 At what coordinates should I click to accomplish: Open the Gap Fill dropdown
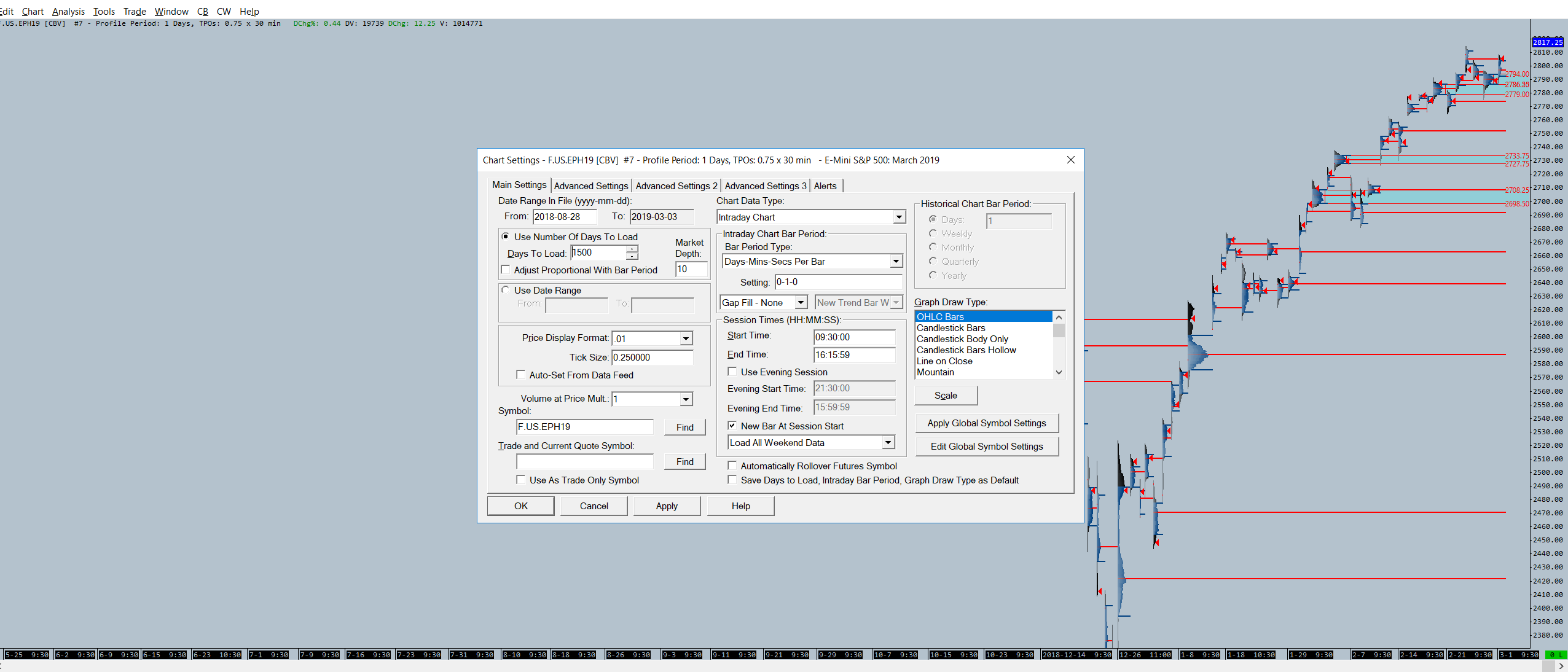[801, 302]
